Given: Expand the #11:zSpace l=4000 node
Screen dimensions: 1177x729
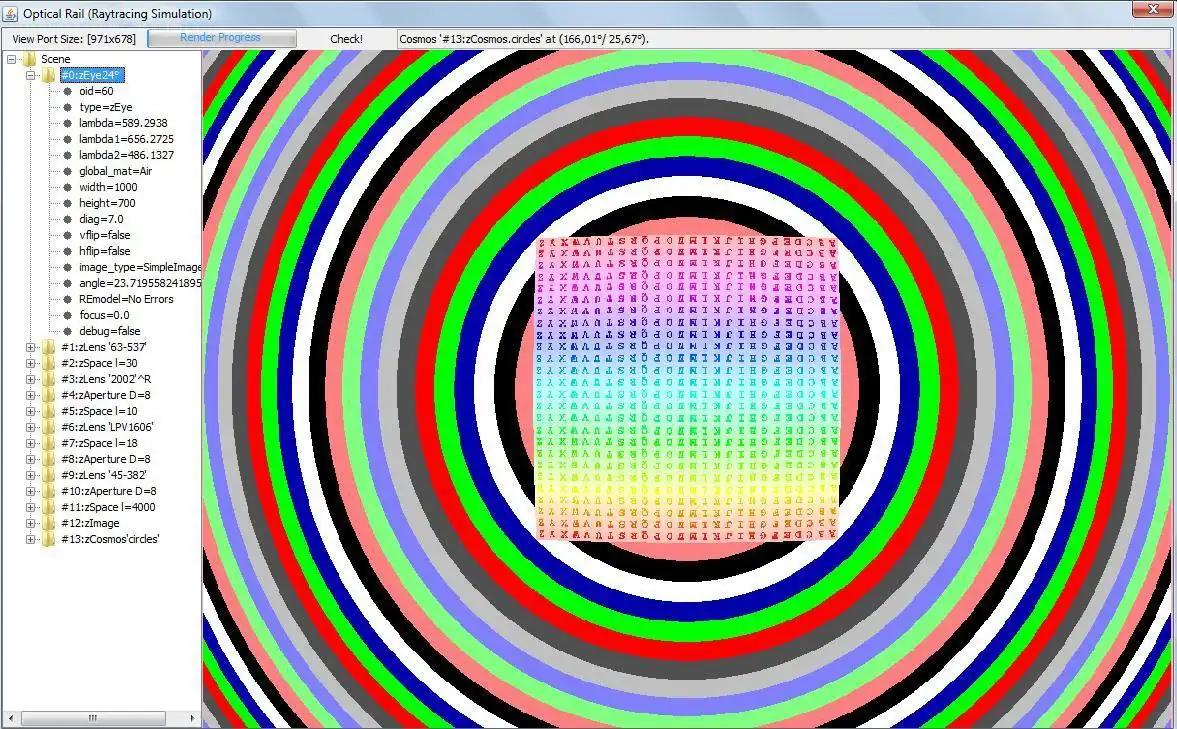Looking at the screenshot, I should (31, 508).
